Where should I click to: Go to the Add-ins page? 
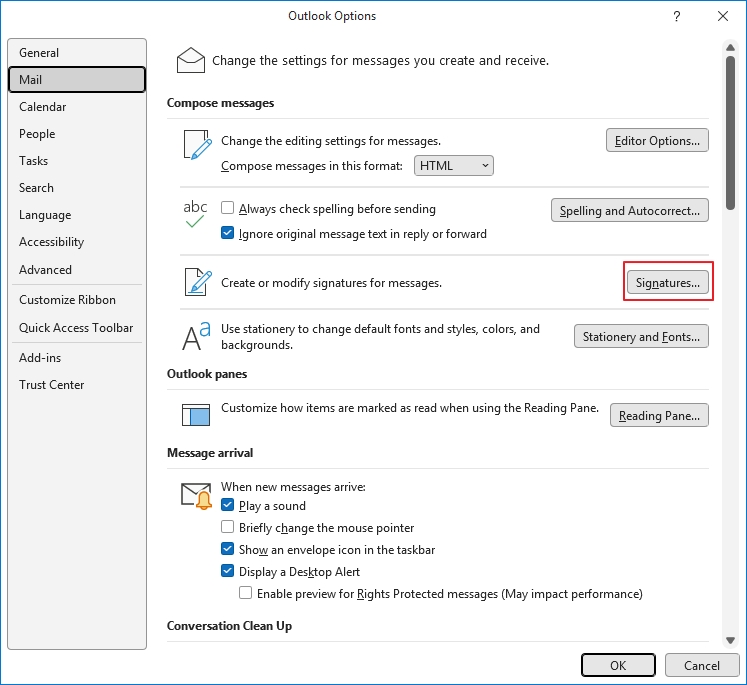coord(77,358)
